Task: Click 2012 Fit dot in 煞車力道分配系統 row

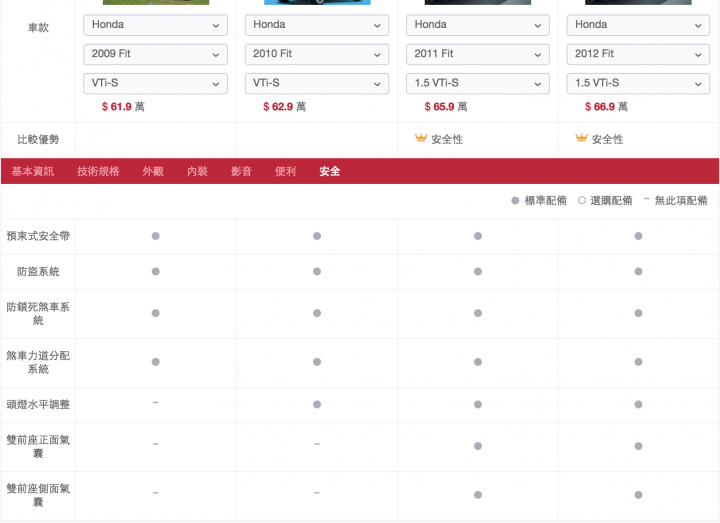Action: (x=638, y=362)
